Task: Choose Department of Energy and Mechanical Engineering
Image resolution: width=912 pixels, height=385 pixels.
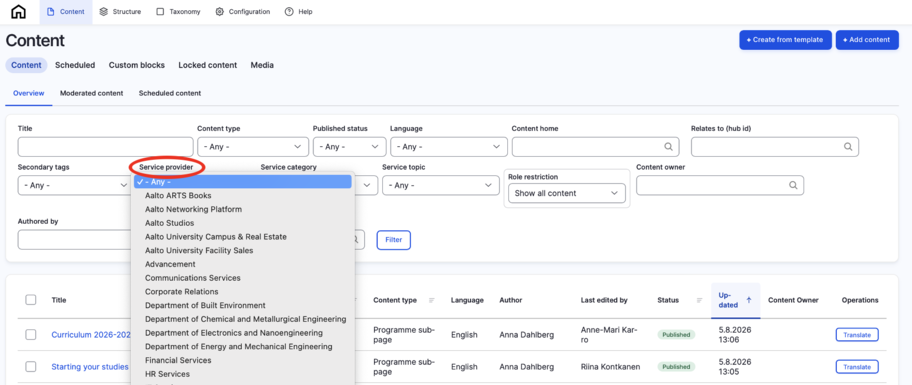Action: coord(238,347)
